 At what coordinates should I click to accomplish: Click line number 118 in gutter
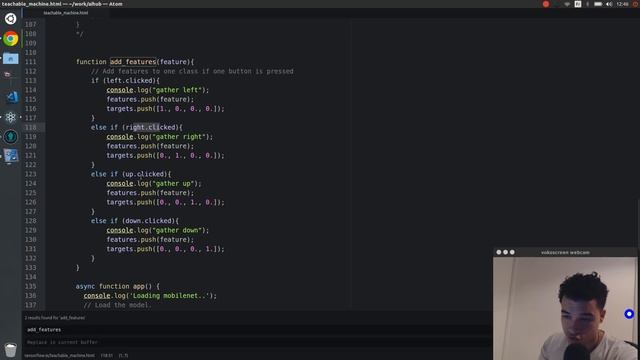[x=31, y=127]
